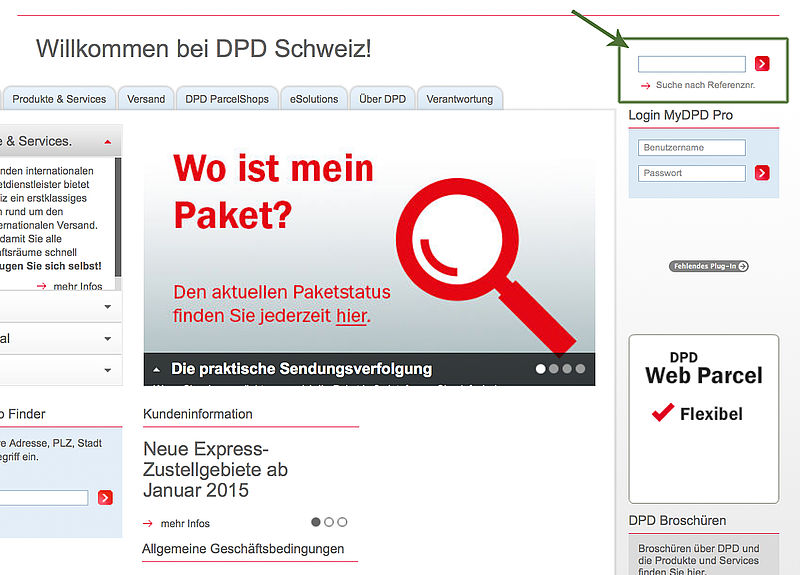This screenshot has width=800, height=575.
Task: Expand the first collapsed accordion row below mehr Infos
Action: [107, 307]
